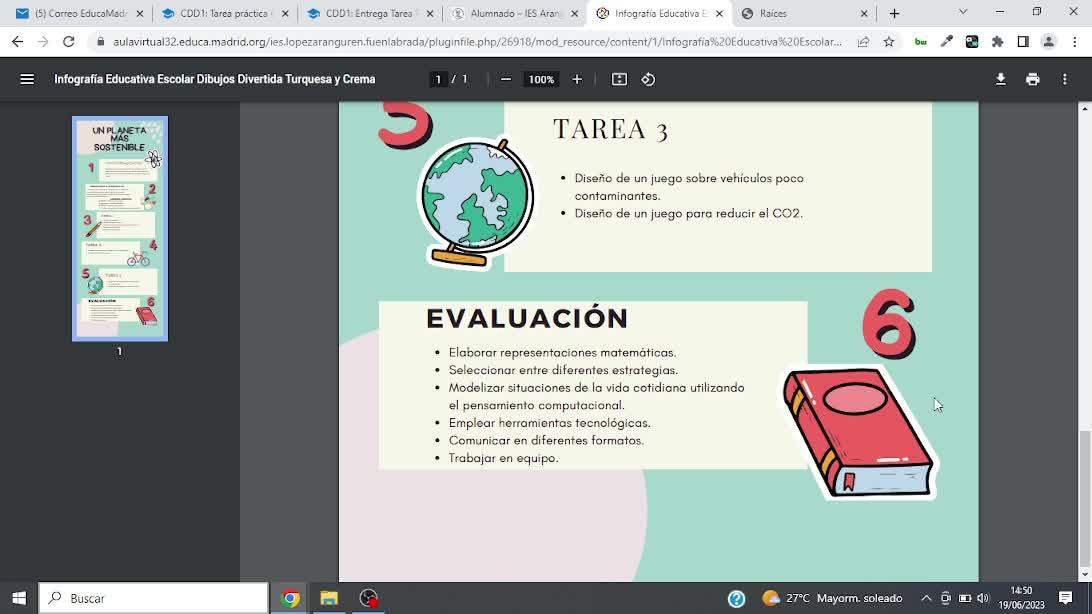Switch to the Correo EducaMadrid tab
This screenshot has width=1092, height=614.
pyautogui.click(x=78, y=14)
